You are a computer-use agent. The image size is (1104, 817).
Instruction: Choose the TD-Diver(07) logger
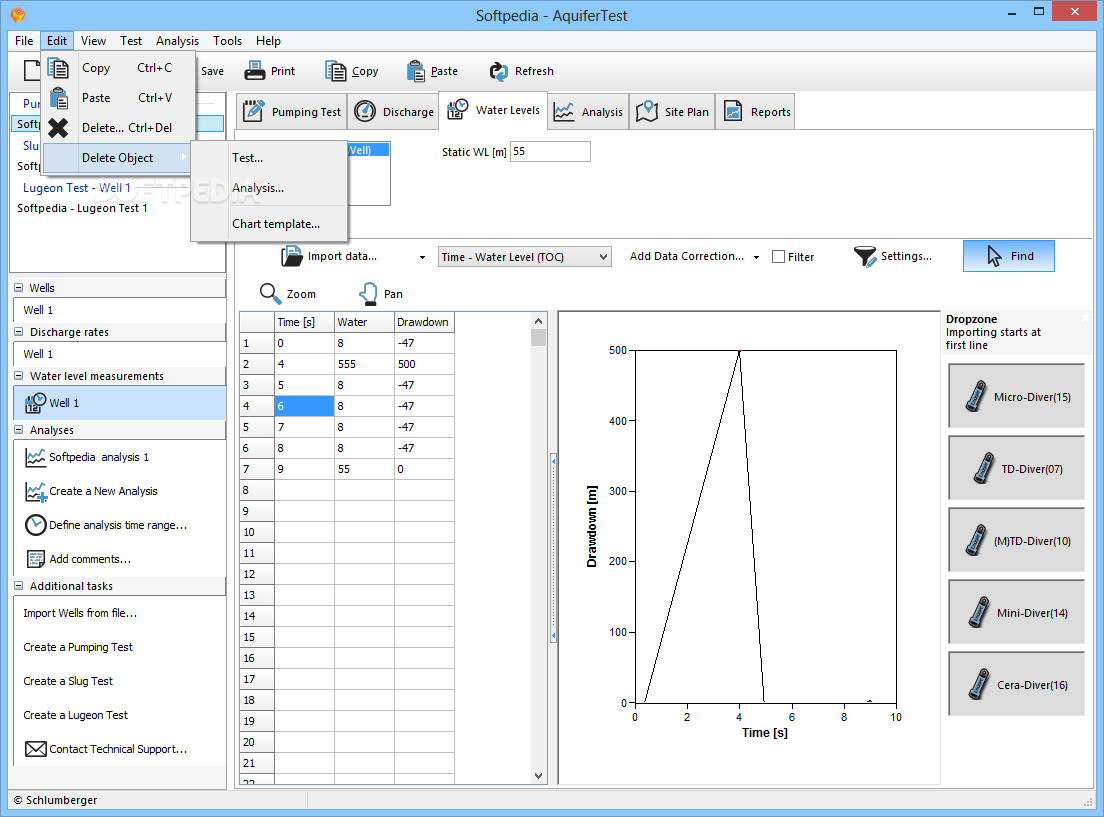[1017, 468]
